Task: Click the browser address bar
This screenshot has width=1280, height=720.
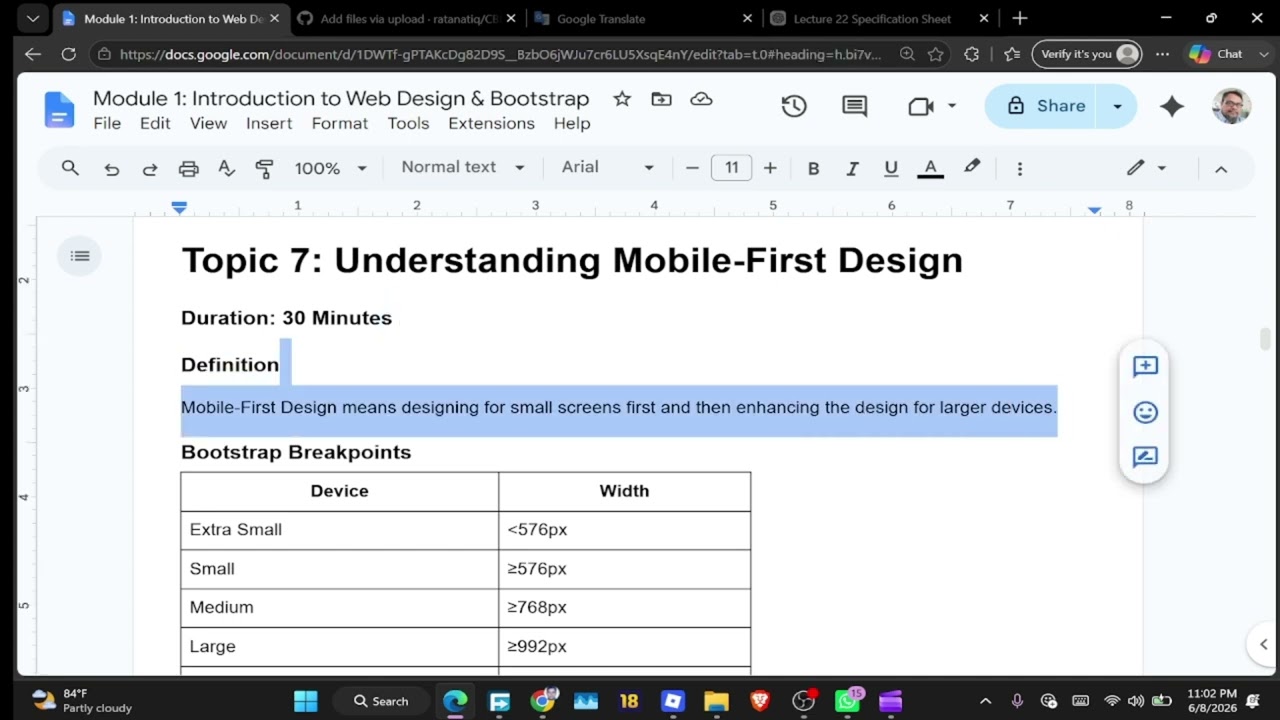Action: pyautogui.click(x=500, y=54)
